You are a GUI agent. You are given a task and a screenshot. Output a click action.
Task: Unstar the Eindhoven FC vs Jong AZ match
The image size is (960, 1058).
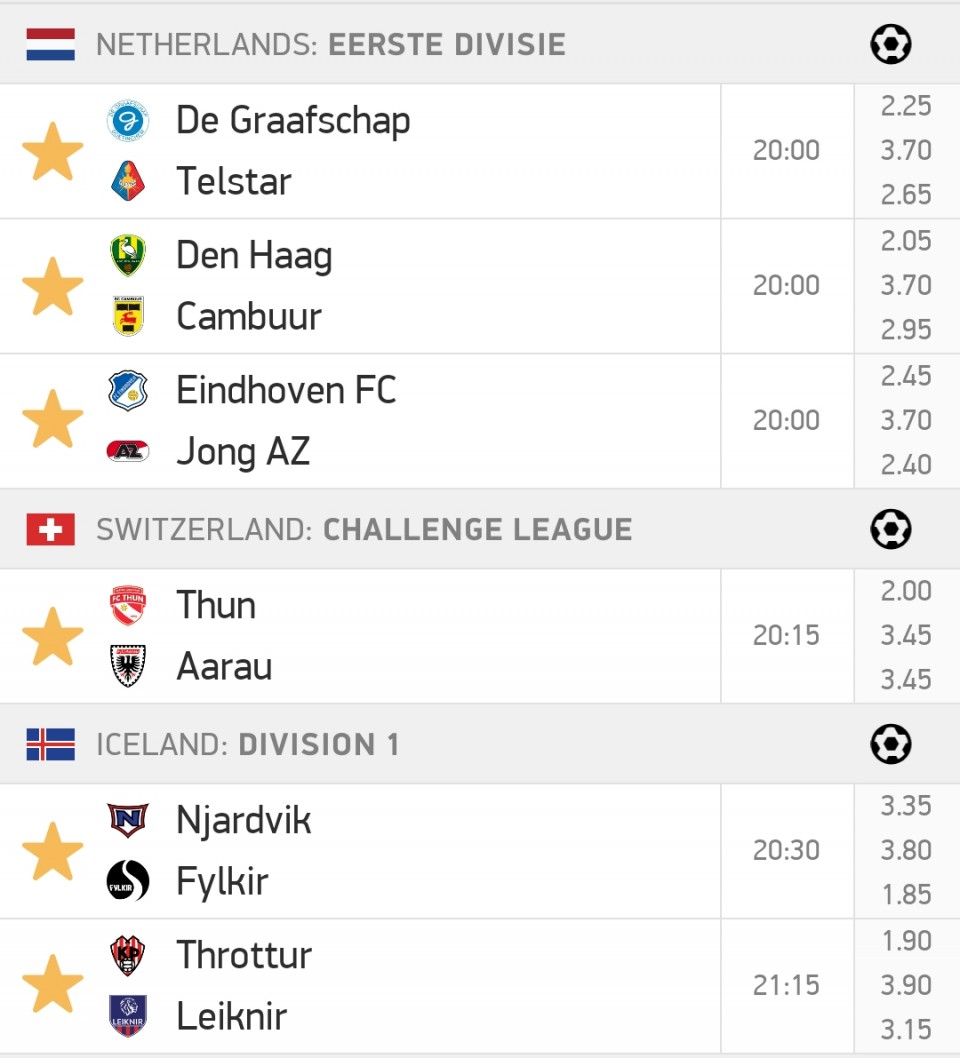coord(53,419)
